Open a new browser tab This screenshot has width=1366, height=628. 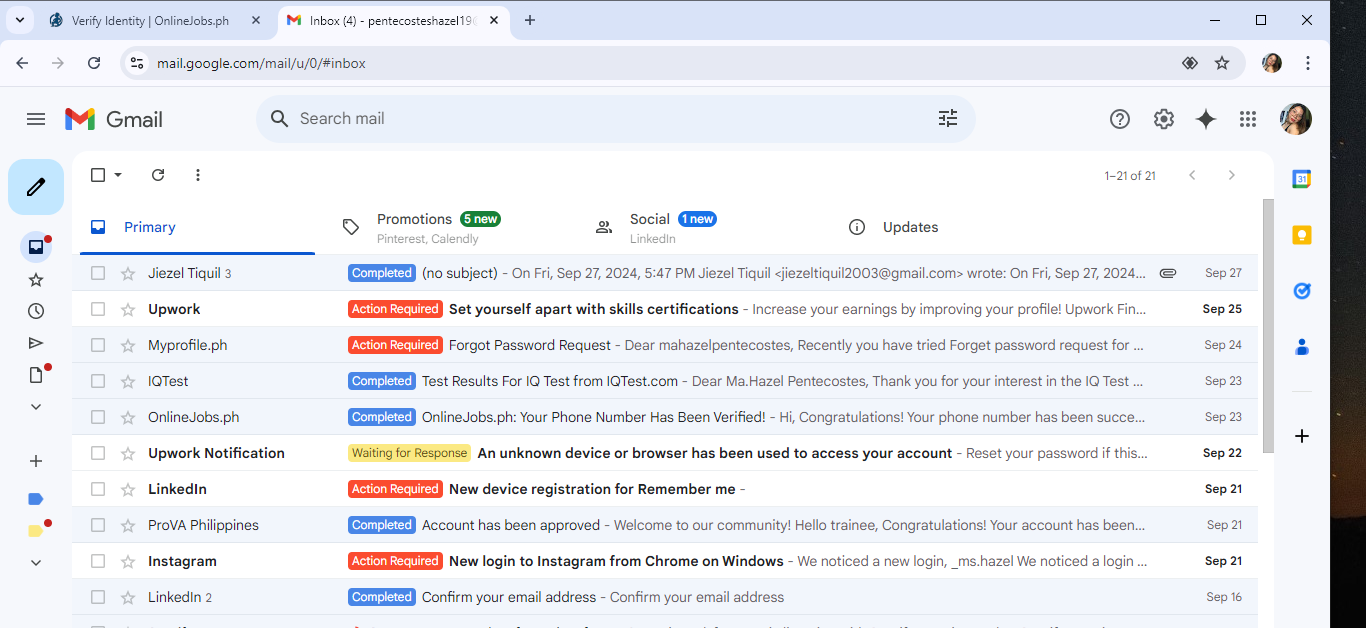[x=530, y=20]
